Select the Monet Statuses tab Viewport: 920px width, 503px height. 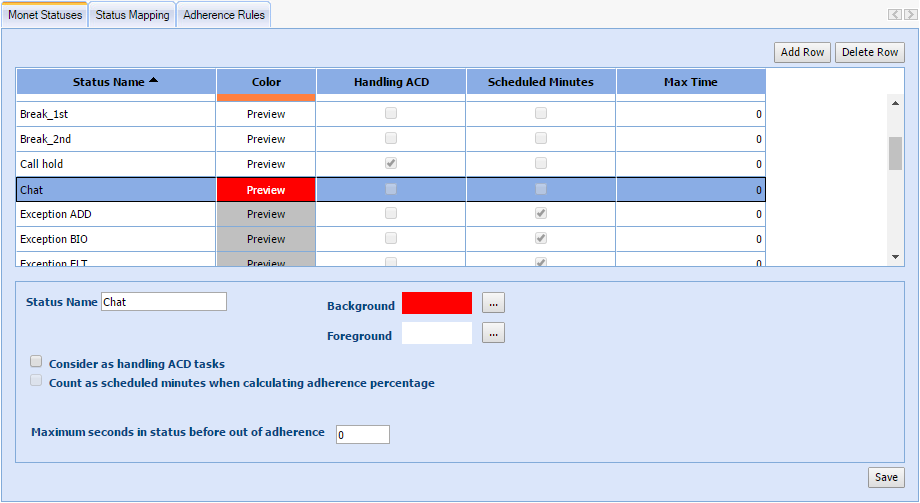tap(45, 15)
